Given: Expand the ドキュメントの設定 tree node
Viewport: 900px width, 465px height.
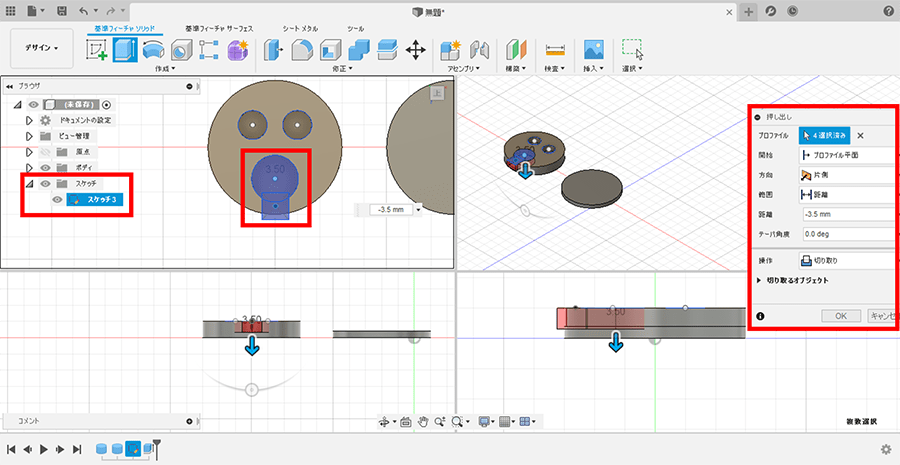Looking at the screenshot, I should tap(29, 120).
